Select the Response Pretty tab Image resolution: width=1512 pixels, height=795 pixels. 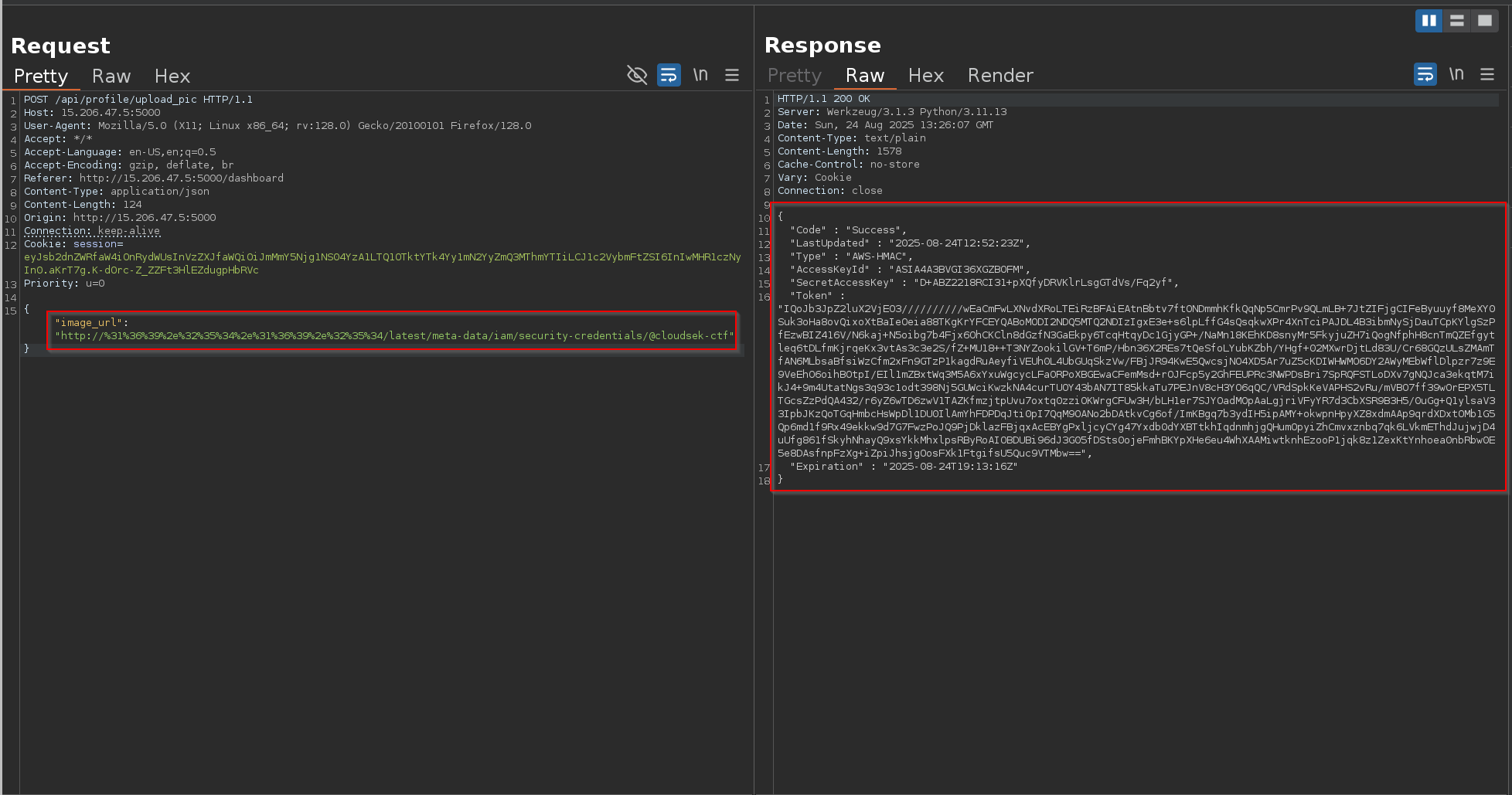[x=794, y=76]
